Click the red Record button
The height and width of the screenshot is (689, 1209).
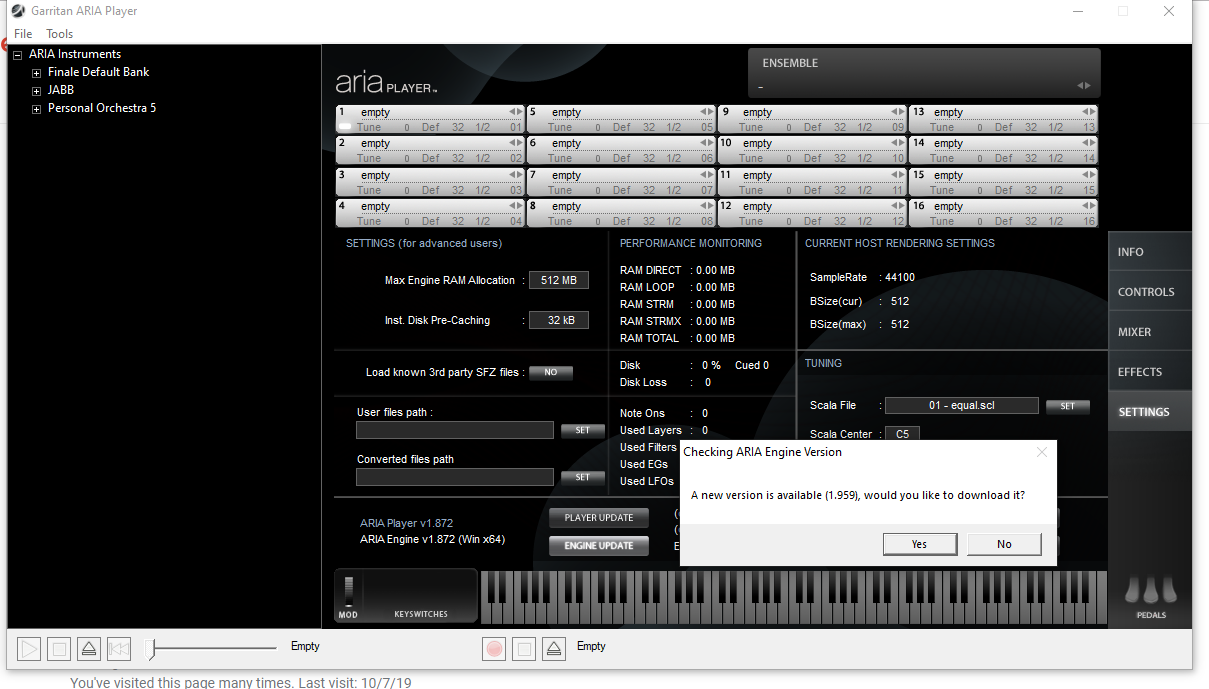pyautogui.click(x=494, y=649)
